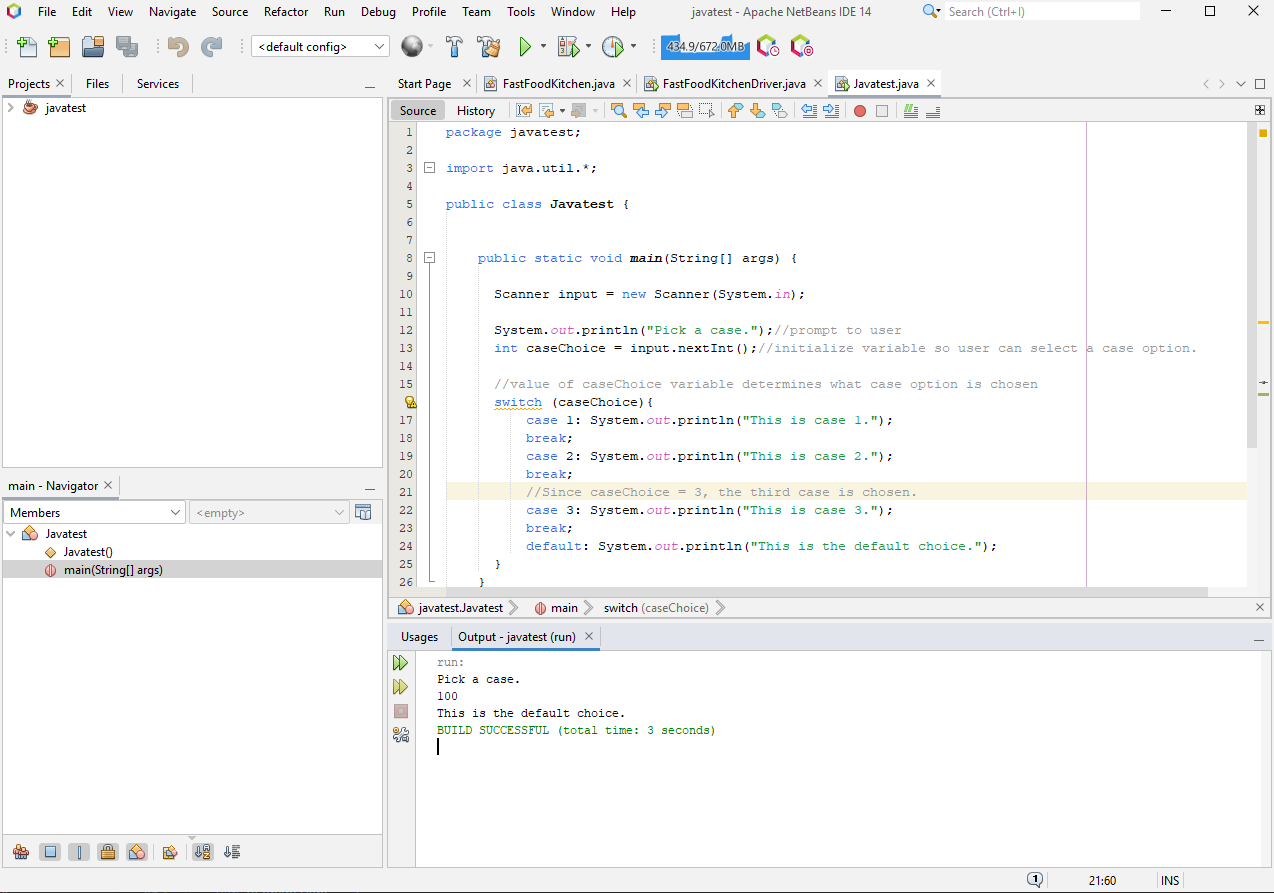
Task: Click the red Start Macro Recording icon
Action: coord(860,111)
